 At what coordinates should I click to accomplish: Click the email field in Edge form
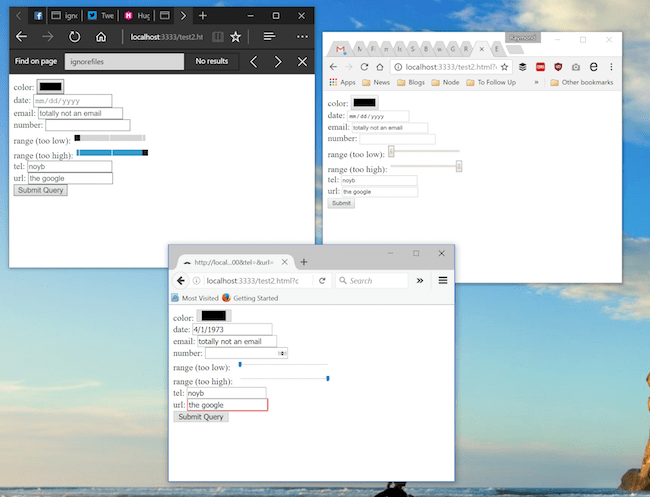coord(80,113)
